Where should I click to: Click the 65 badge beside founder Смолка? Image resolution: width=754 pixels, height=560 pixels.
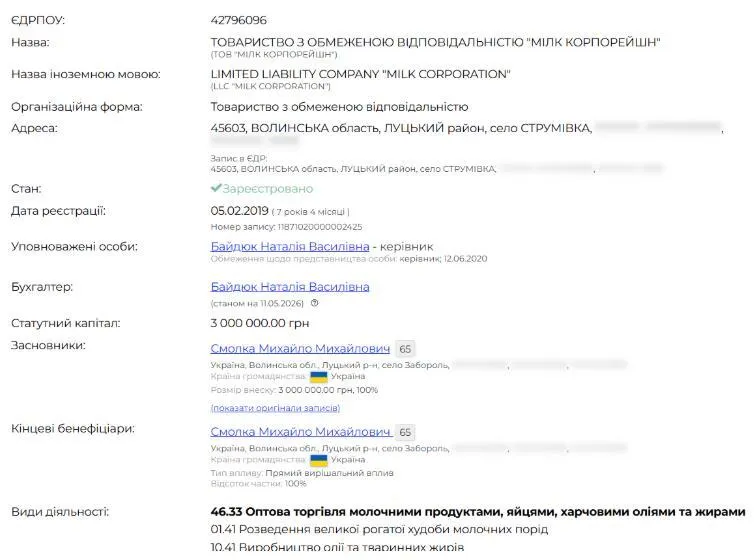point(405,349)
